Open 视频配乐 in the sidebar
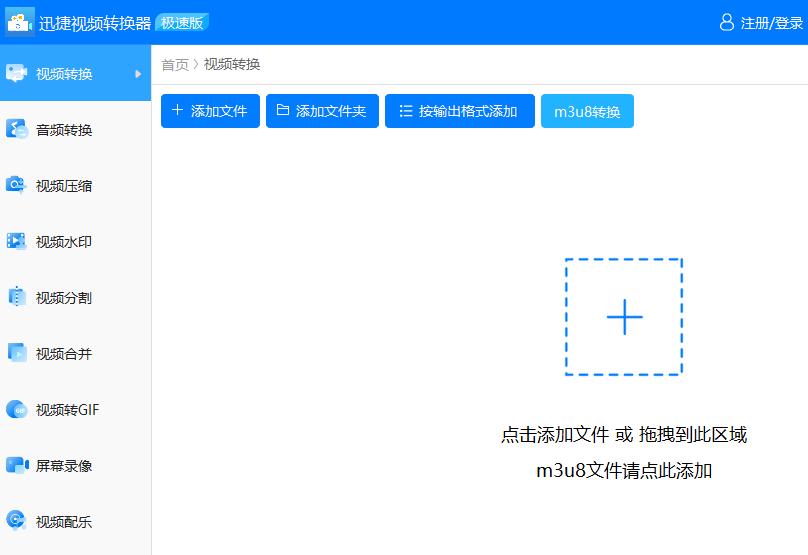The width and height of the screenshot is (808, 555). click(x=75, y=522)
